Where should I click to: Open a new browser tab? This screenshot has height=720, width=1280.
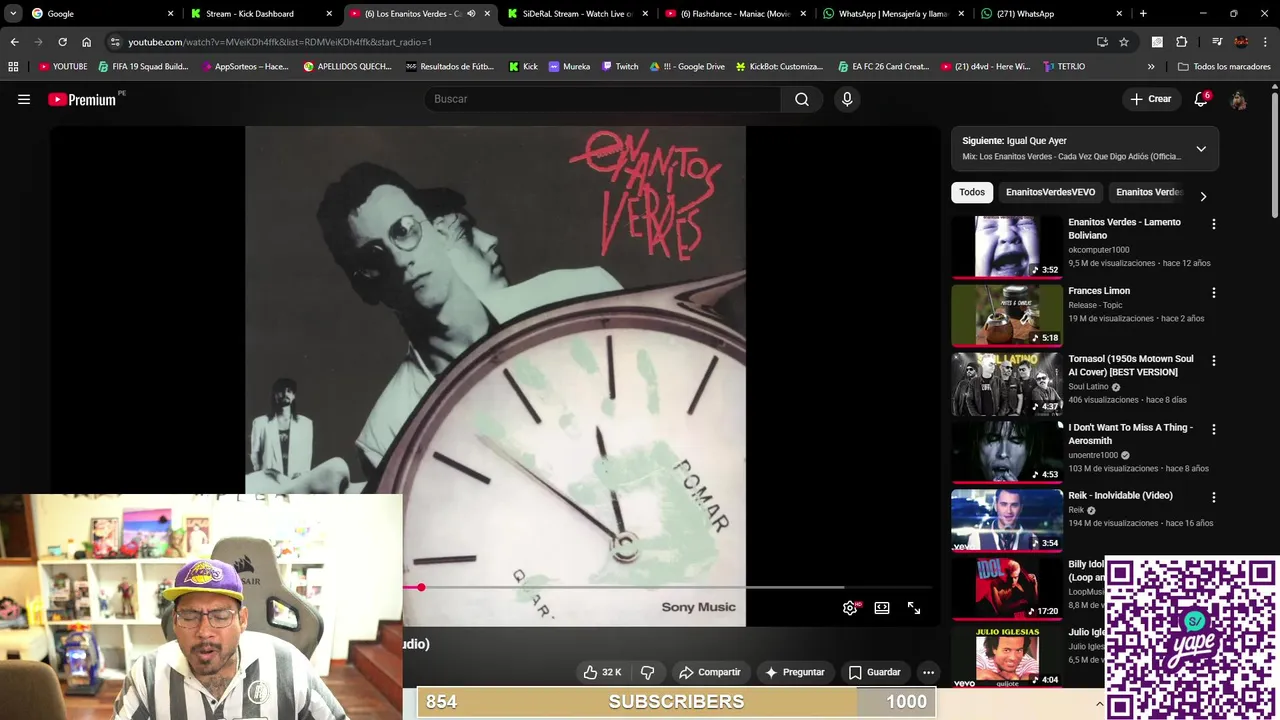(1143, 14)
